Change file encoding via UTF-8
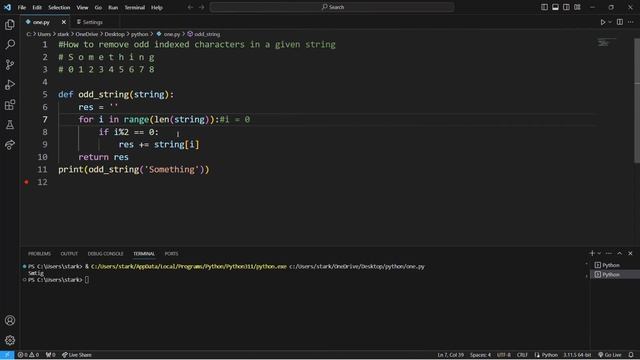 pos(504,355)
